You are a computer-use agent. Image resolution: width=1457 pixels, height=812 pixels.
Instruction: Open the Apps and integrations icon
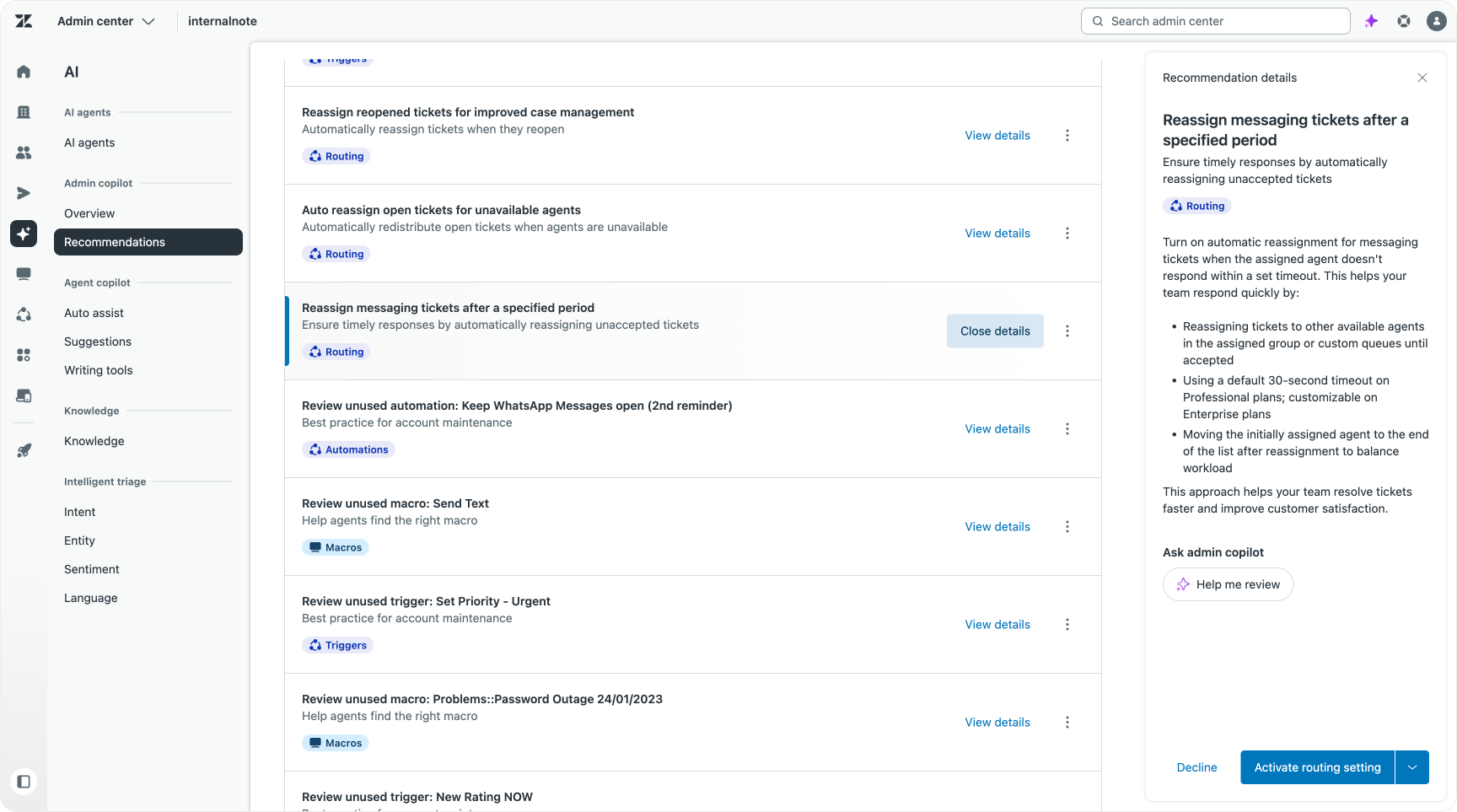[x=24, y=355]
